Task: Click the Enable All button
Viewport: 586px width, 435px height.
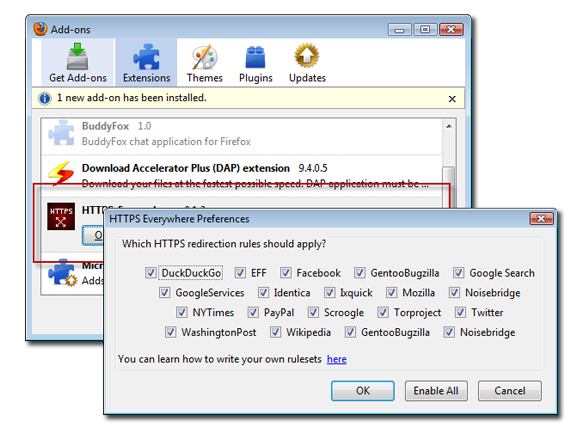Action: (436, 391)
